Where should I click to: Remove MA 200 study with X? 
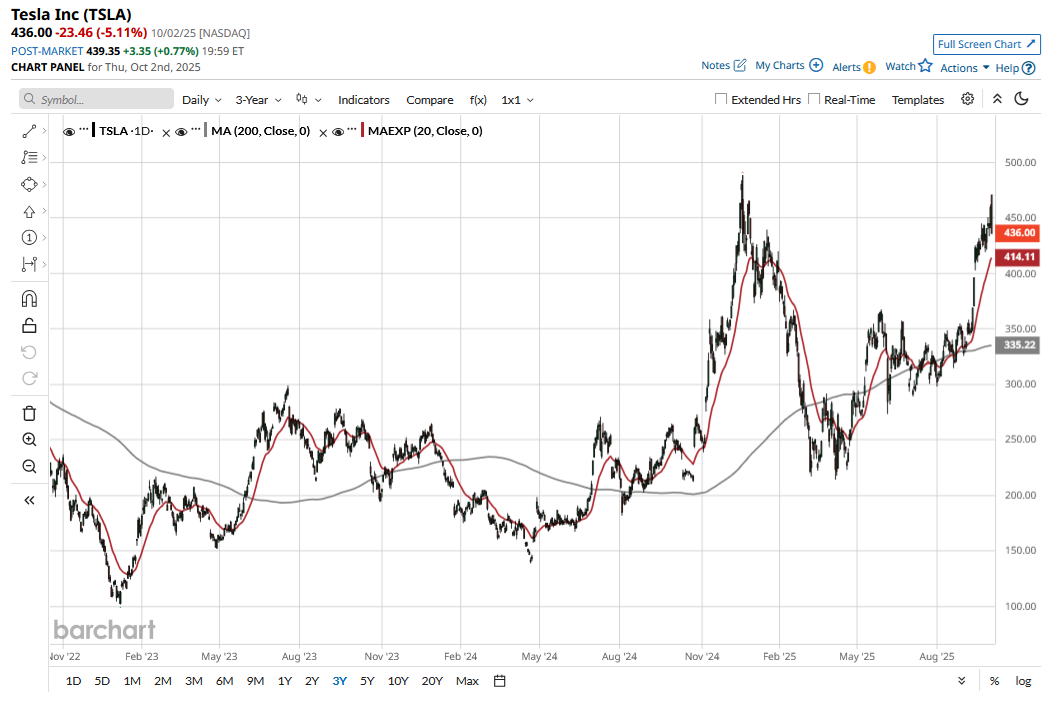323,133
